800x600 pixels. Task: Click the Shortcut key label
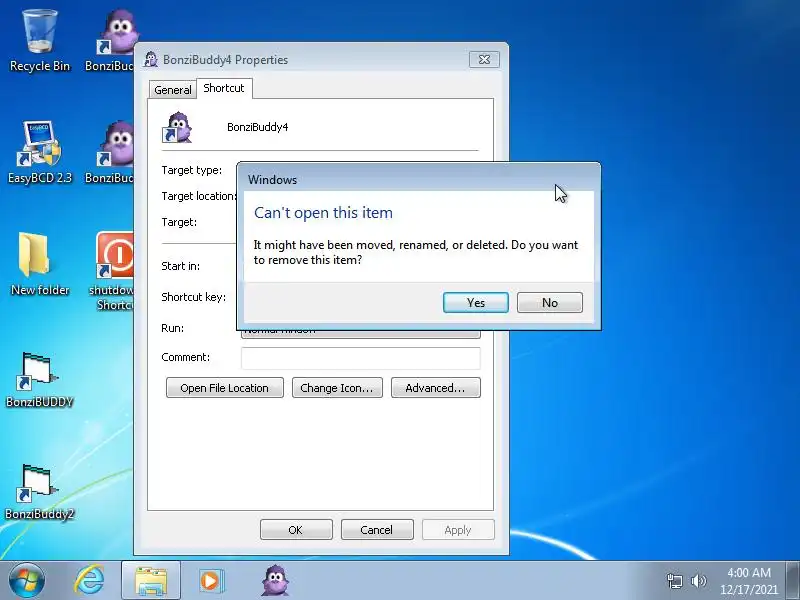click(x=193, y=297)
